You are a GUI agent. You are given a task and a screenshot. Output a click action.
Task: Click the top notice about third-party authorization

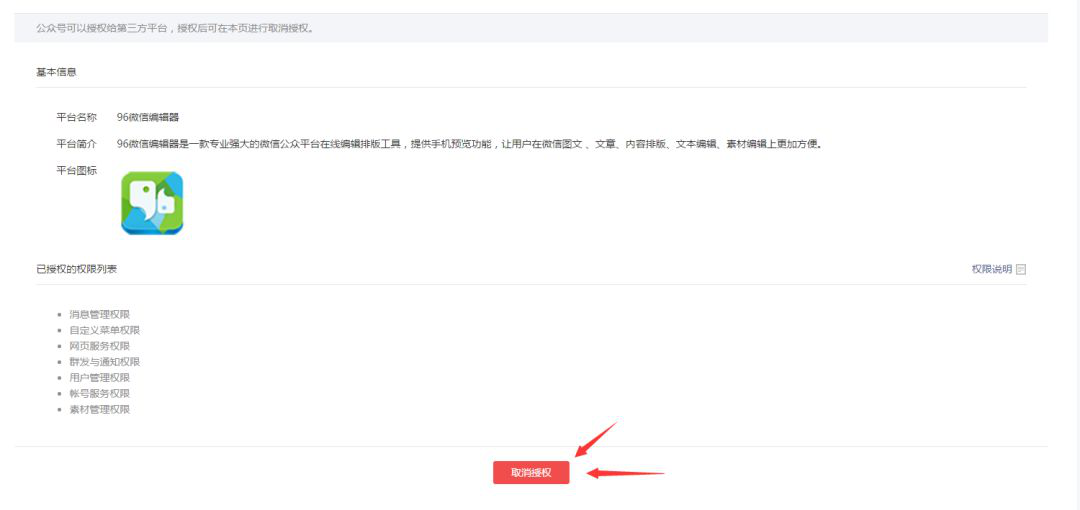click(x=175, y=29)
